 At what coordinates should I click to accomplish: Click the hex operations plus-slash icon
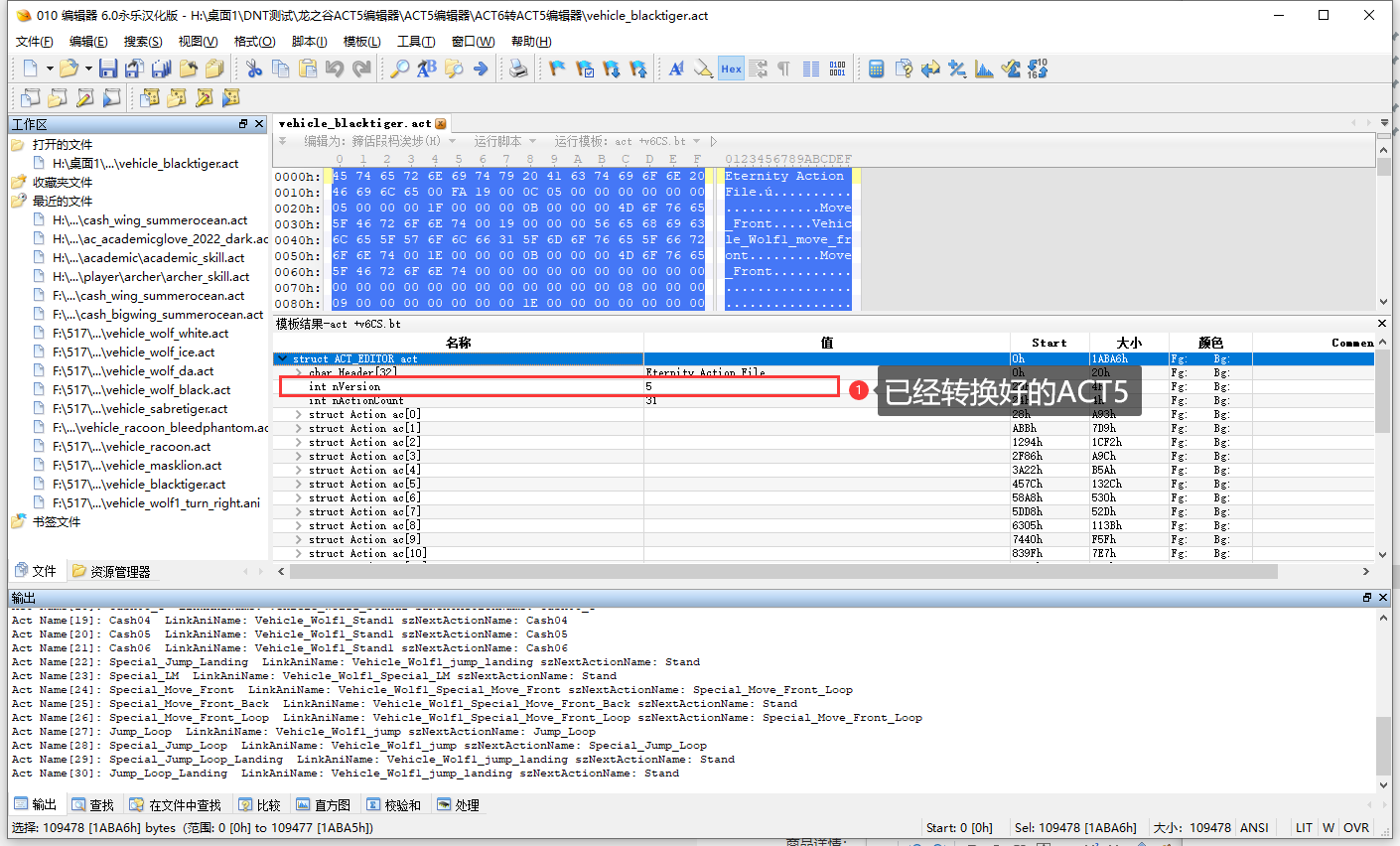tap(957, 69)
